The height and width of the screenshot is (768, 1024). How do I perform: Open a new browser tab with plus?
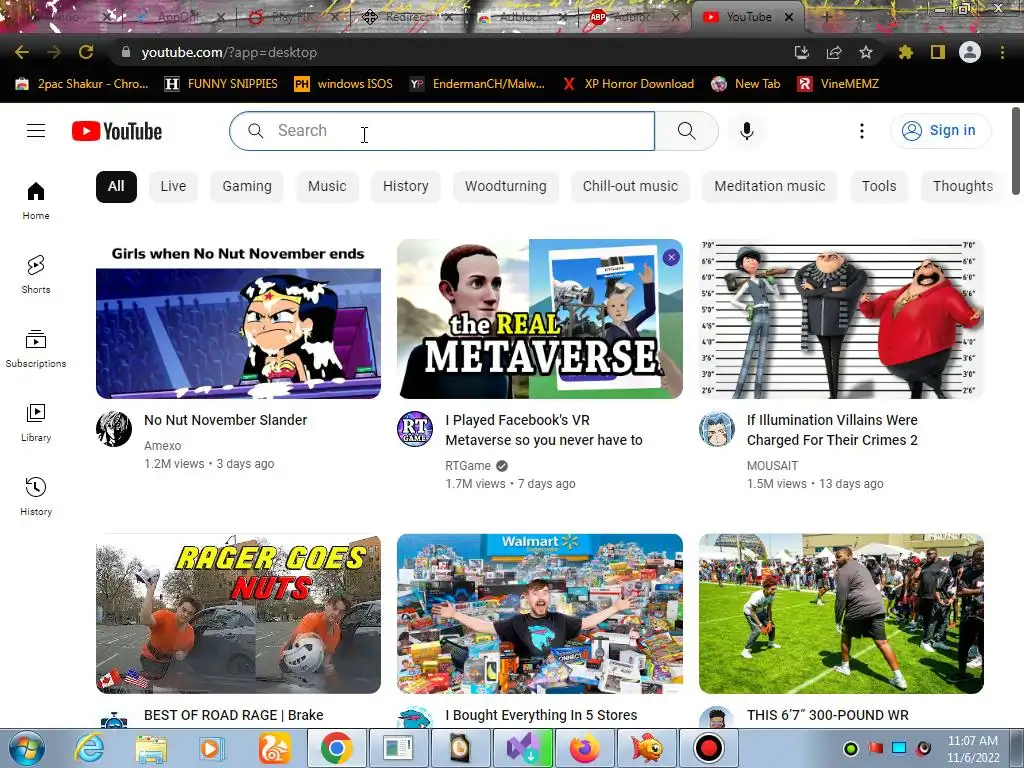point(826,18)
